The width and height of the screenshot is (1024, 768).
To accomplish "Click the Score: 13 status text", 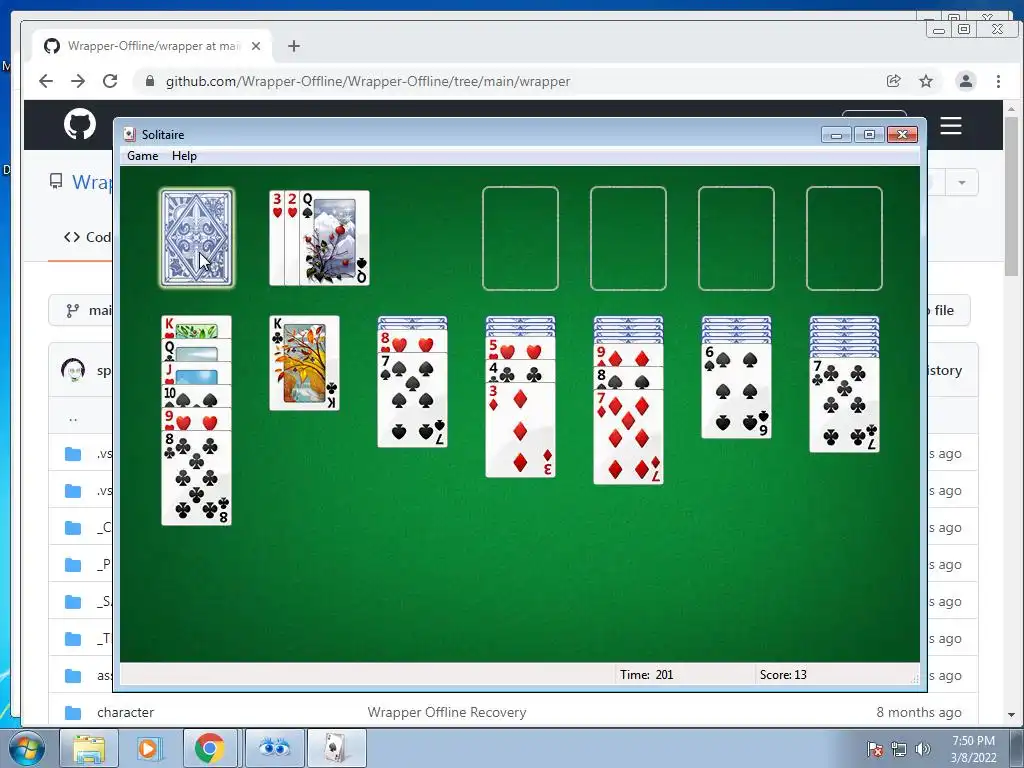I will 783,675.
